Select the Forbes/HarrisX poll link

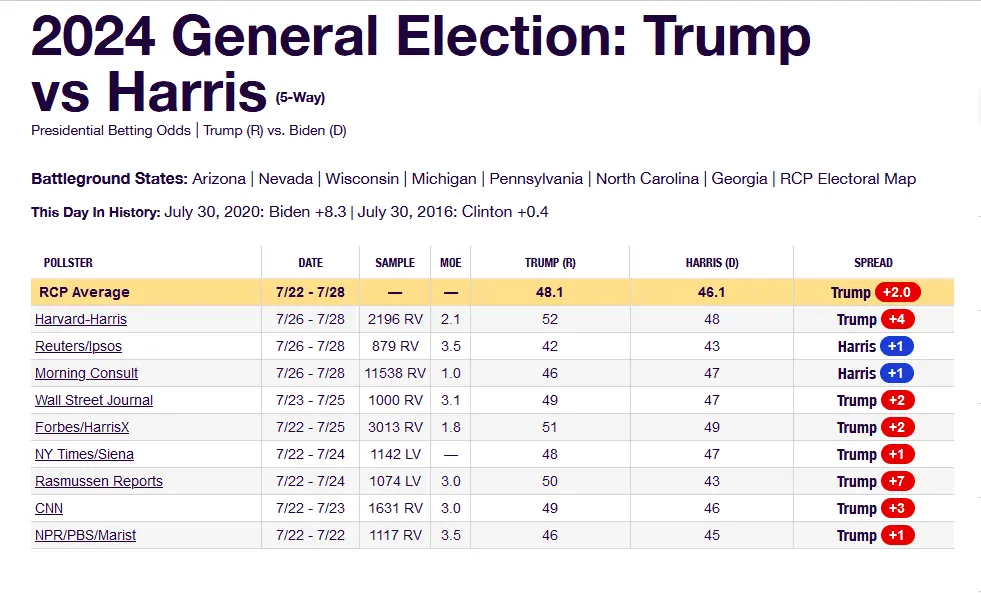(82, 428)
